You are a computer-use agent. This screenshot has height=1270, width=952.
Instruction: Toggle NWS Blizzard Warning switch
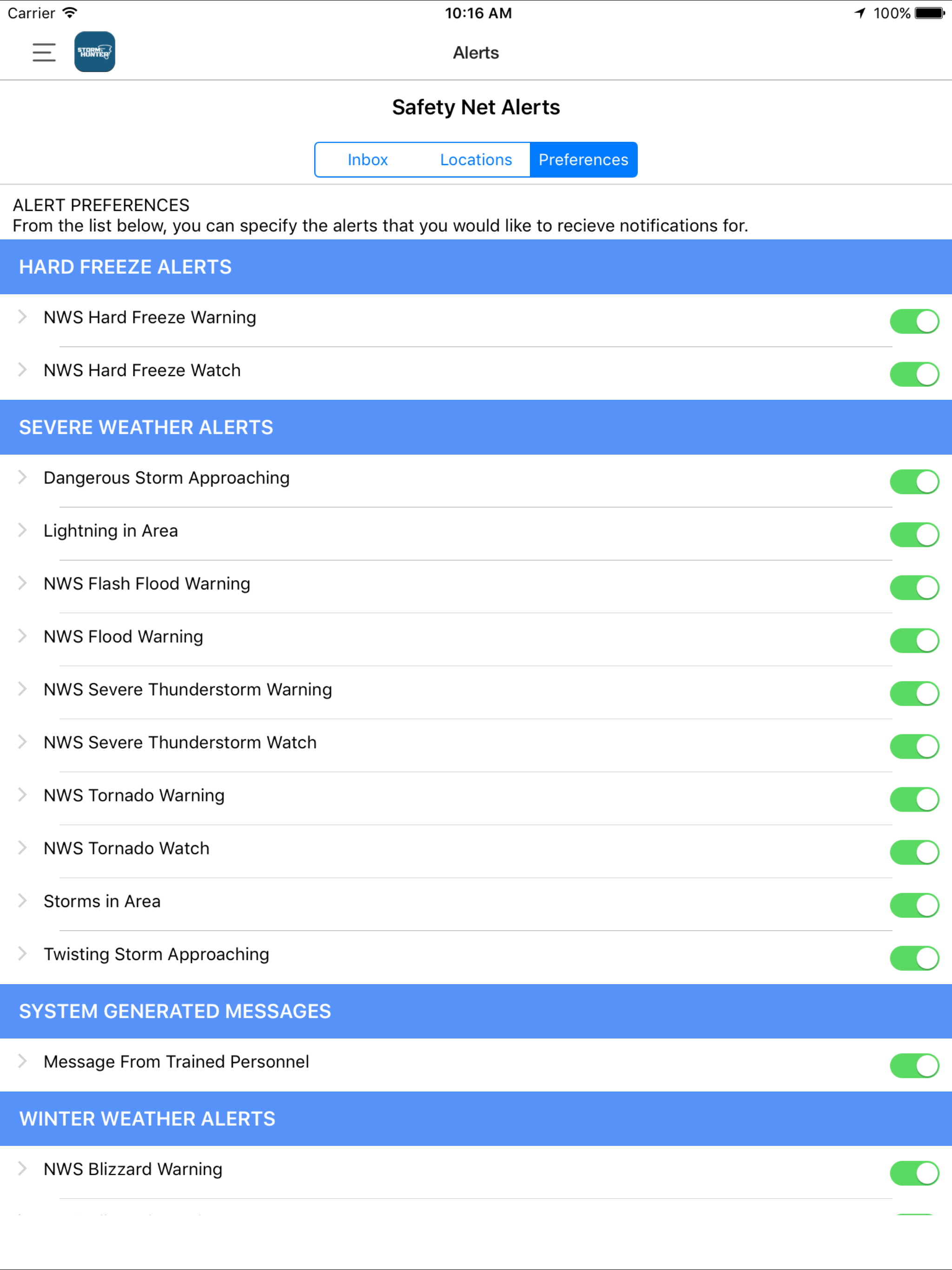914,1173
